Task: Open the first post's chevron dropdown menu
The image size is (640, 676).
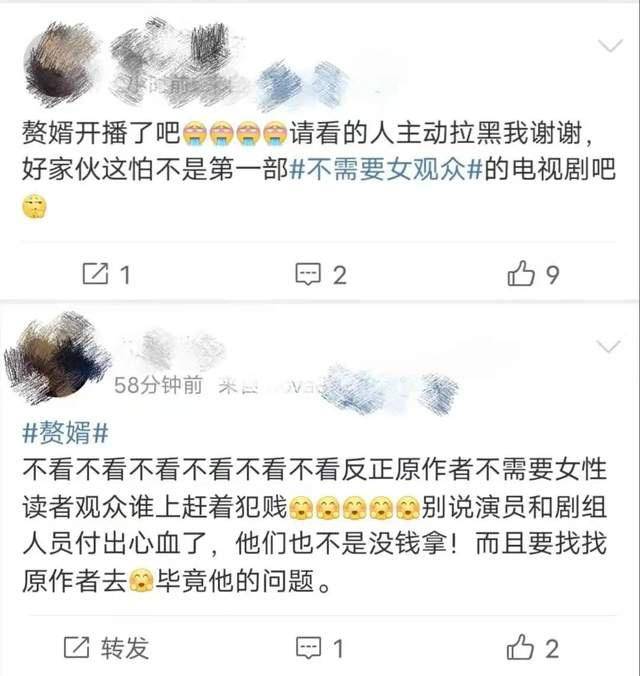Action: pos(610,45)
